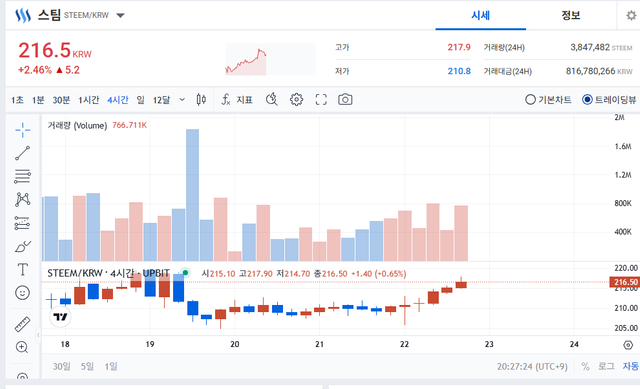Select the crosshair cursor tool
This screenshot has width=640, height=389.
22,130
